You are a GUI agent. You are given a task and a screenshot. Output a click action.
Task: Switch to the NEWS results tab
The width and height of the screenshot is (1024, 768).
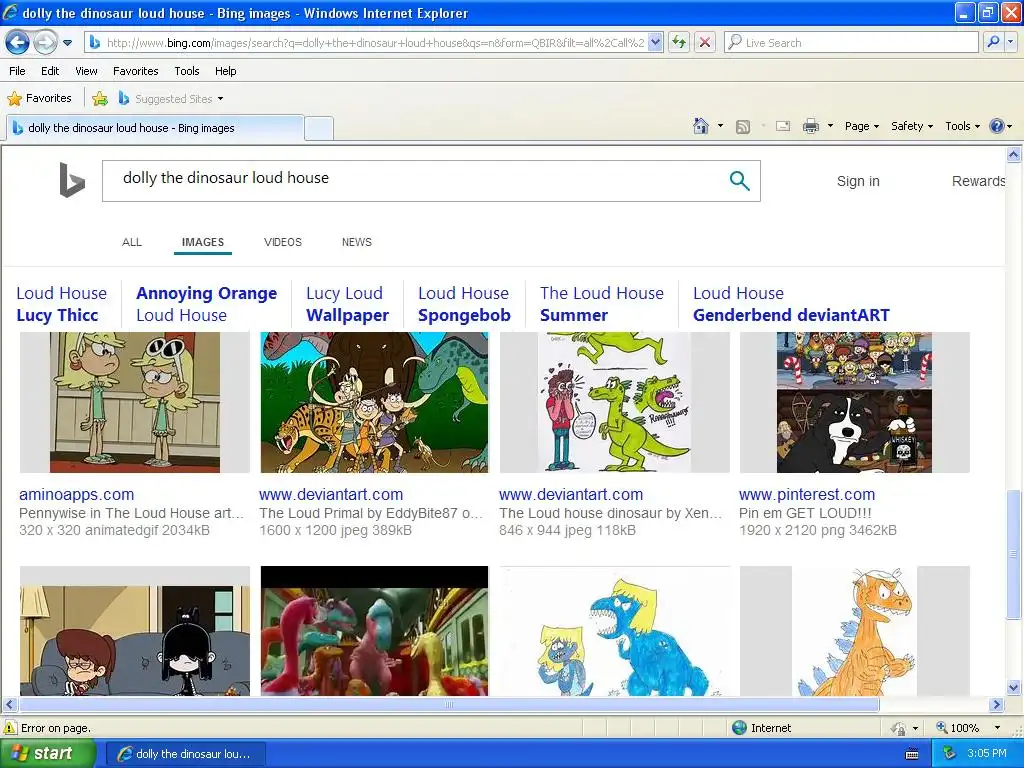click(357, 242)
